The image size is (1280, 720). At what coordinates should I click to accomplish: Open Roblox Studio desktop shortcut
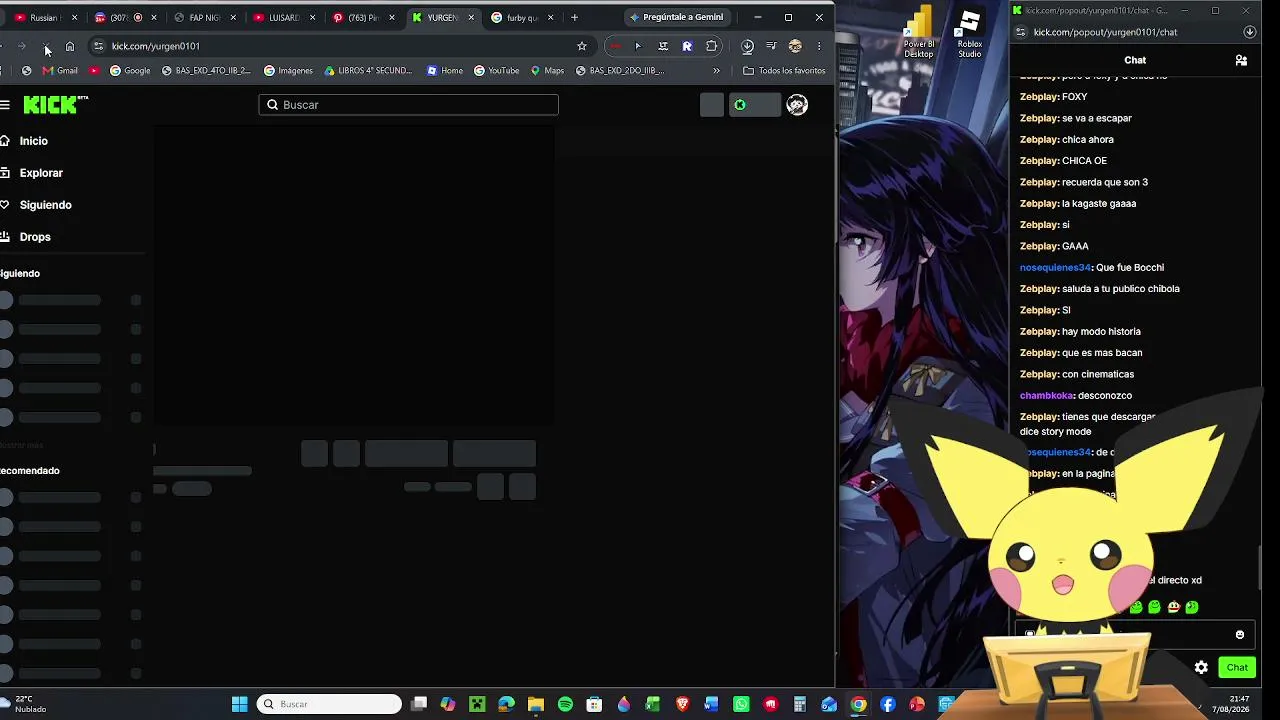tap(969, 33)
